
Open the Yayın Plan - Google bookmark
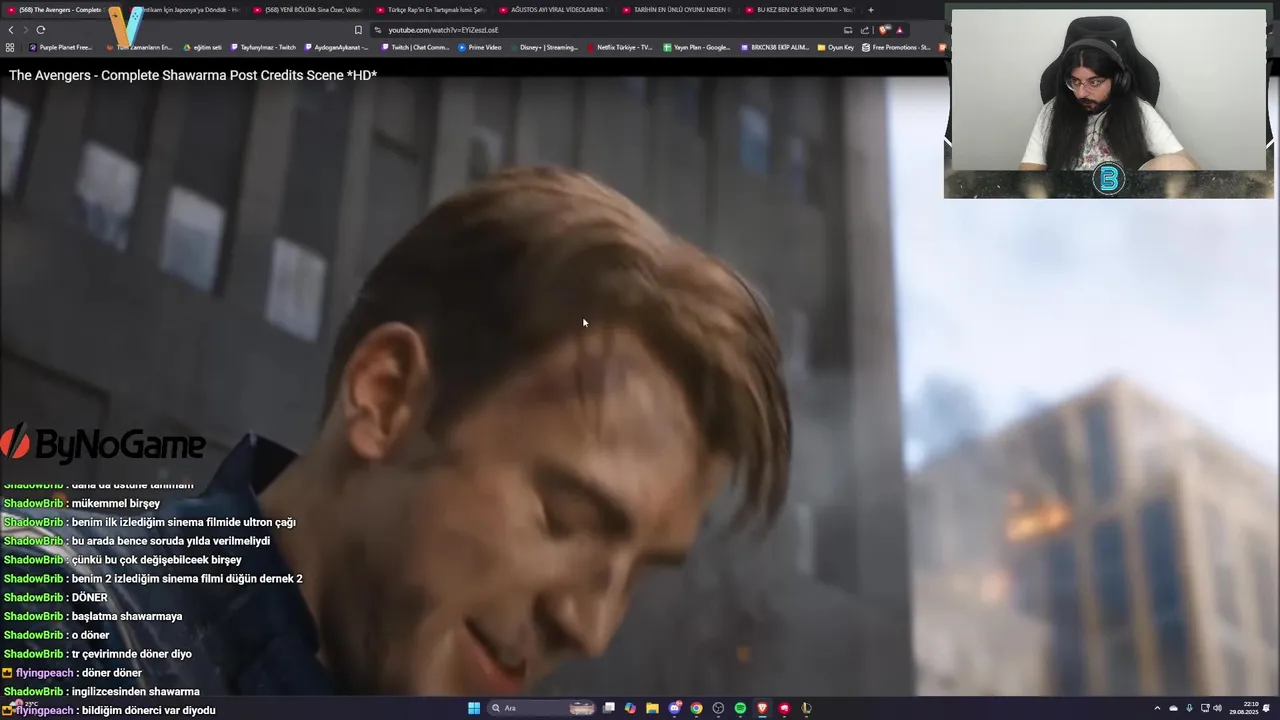pos(696,47)
